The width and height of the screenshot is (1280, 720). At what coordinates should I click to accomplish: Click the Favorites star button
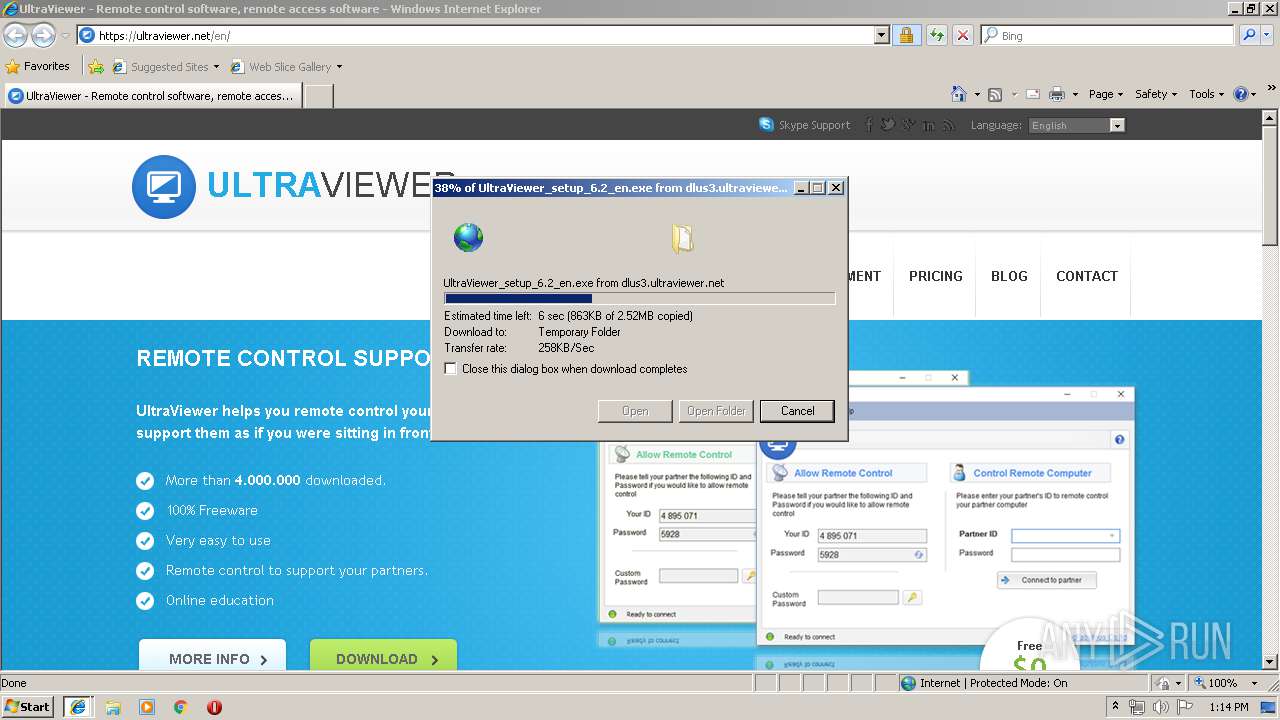tap(38, 66)
